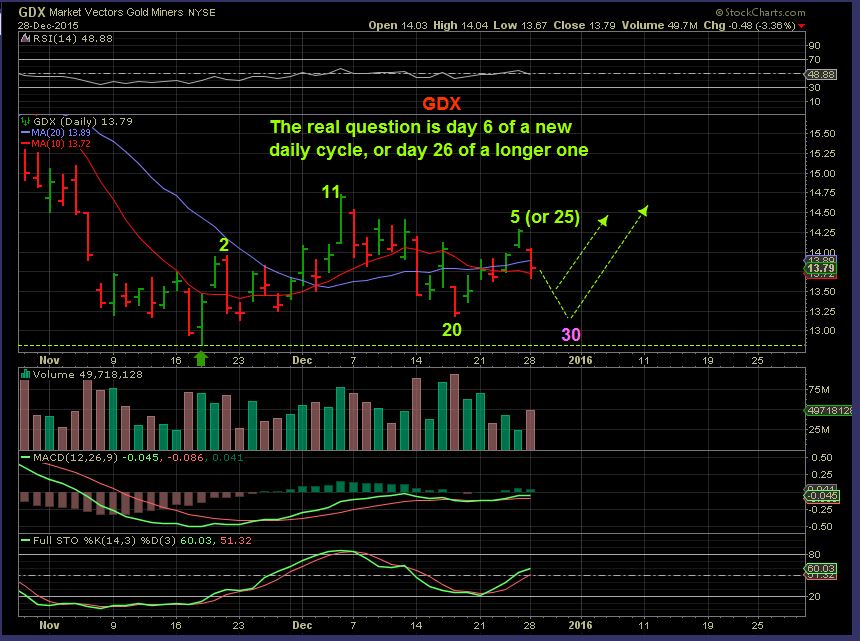Image resolution: width=860 pixels, height=641 pixels.
Task: Click the 'Market Vectors Gold Miners' name
Action: pyautogui.click(x=116, y=12)
